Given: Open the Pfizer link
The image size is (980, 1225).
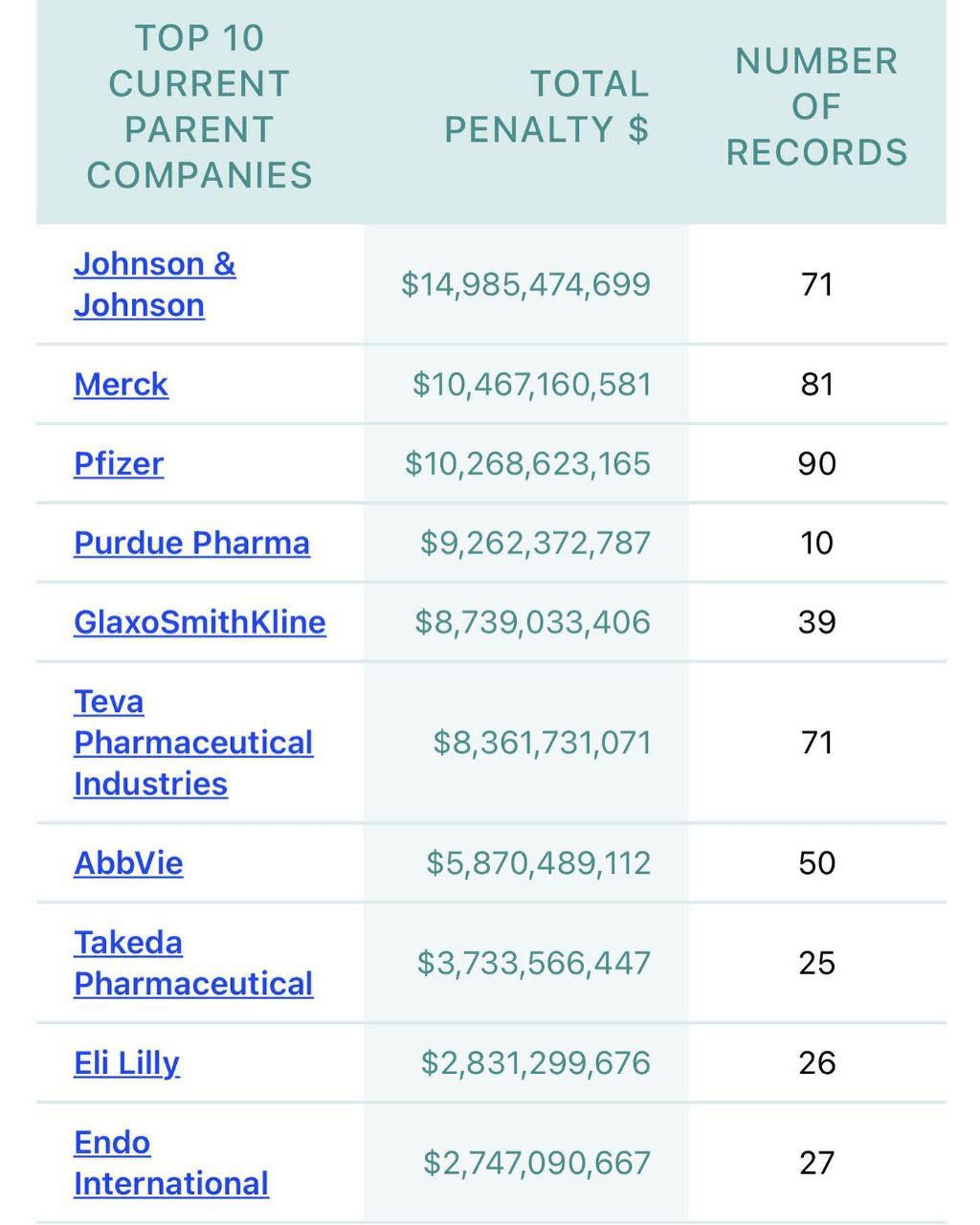Looking at the screenshot, I should pyautogui.click(x=119, y=464).
